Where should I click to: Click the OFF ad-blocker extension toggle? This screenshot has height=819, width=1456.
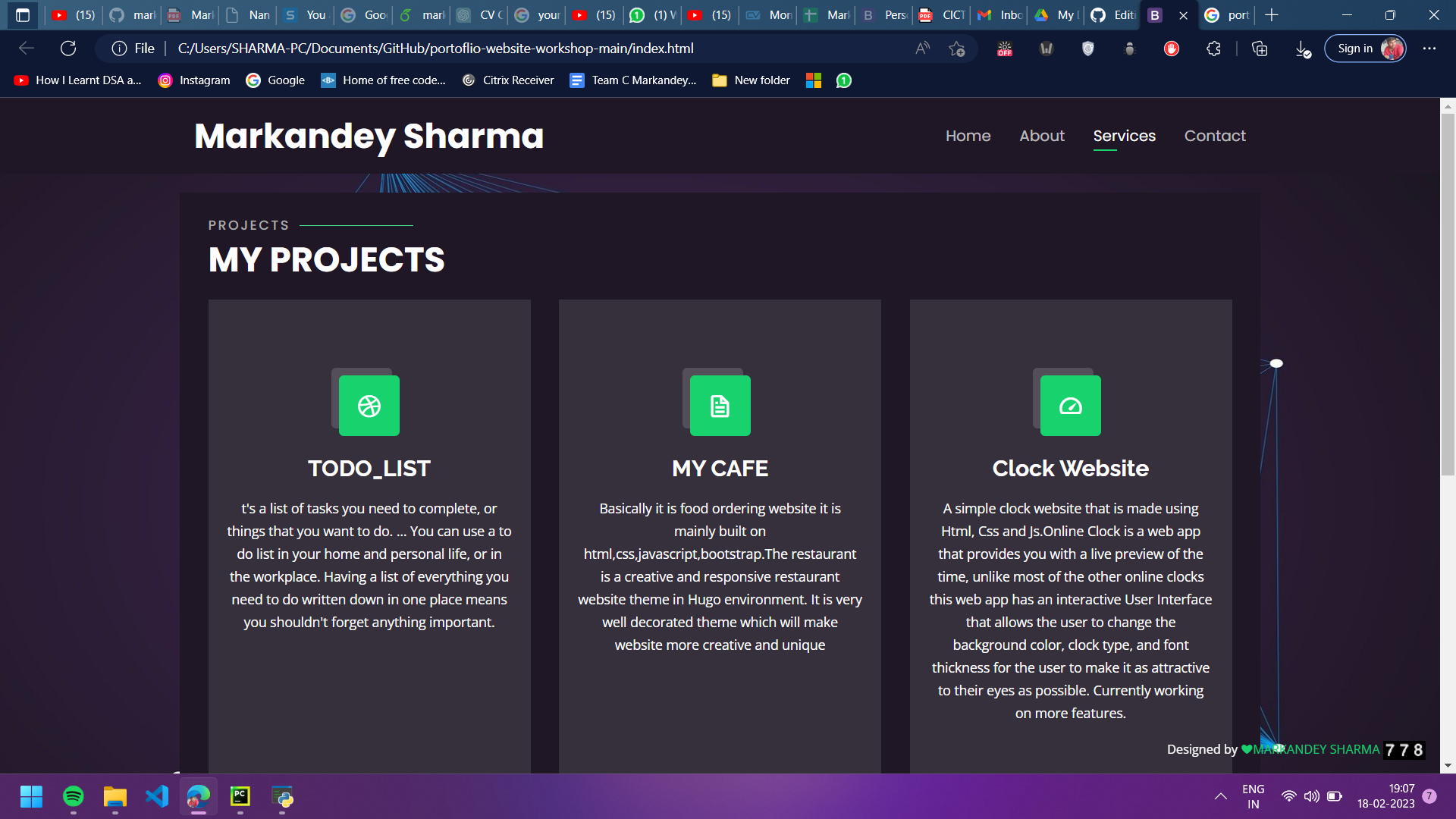coord(1005,48)
